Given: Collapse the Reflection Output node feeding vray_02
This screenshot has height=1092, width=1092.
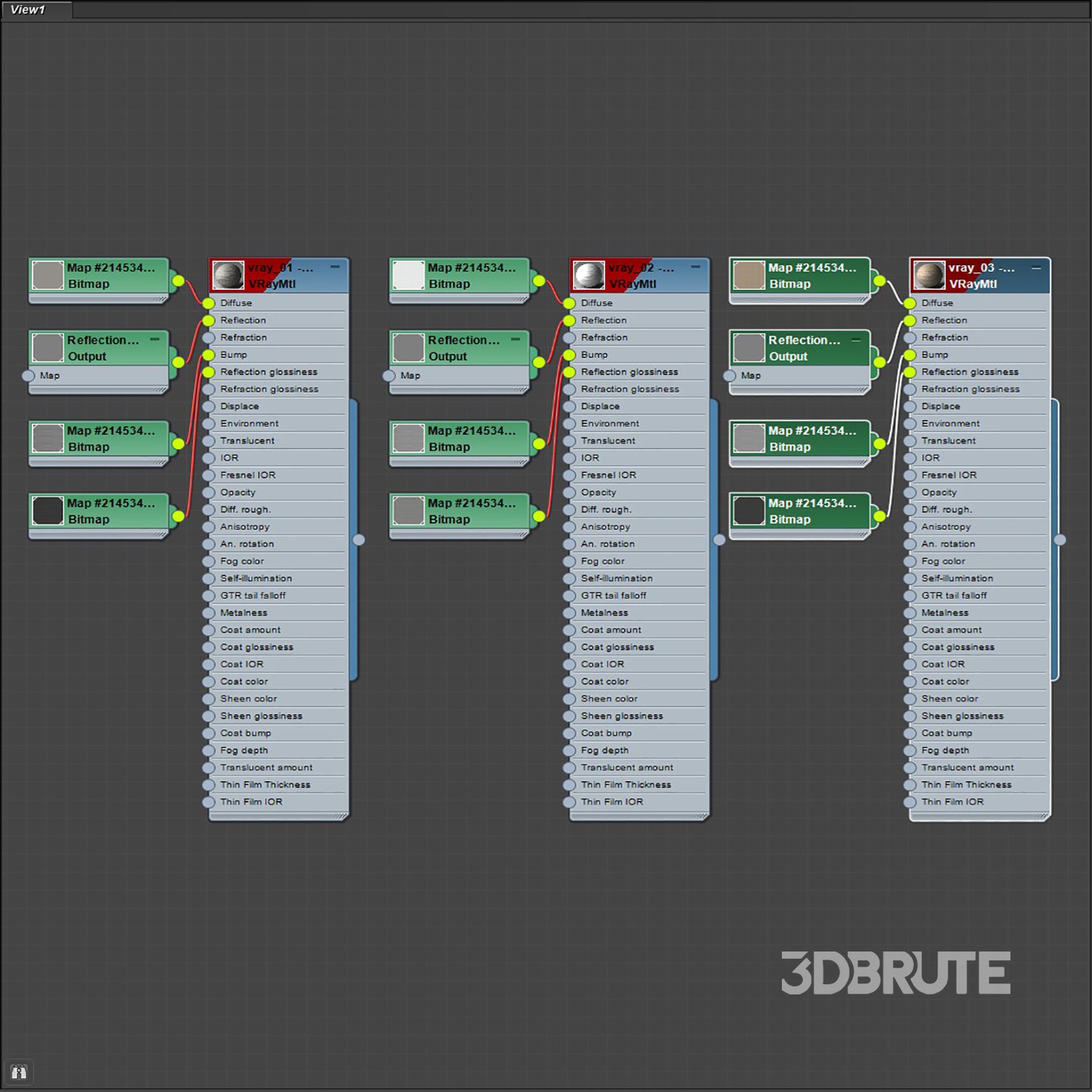Looking at the screenshot, I should tap(515, 339).
